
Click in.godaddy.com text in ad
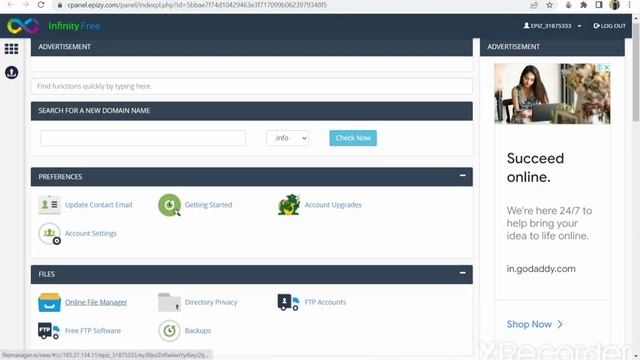[x=541, y=269]
